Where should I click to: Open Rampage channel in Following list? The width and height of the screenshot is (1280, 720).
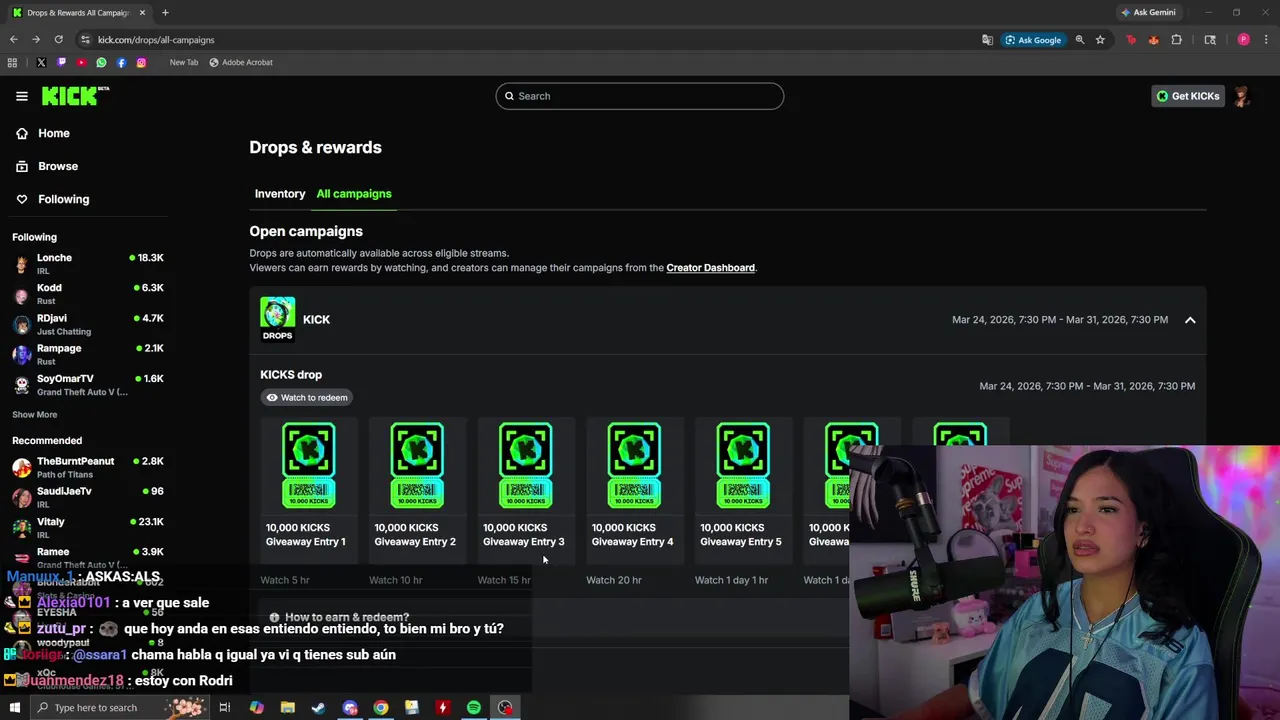pyautogui.click(x=88, y=354)
